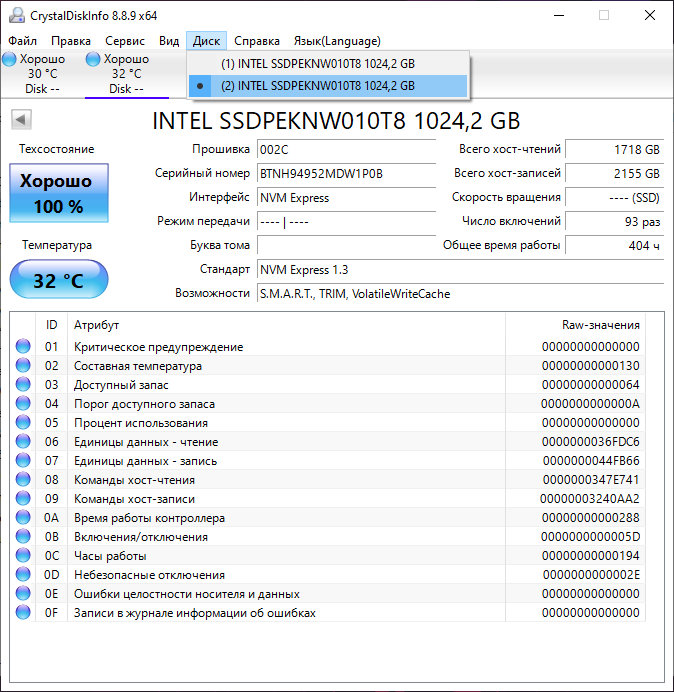Click the 32 °C temperature button
Image resolution: width=674 pixels, height=692 pixels.
click(x=59, y=280)
